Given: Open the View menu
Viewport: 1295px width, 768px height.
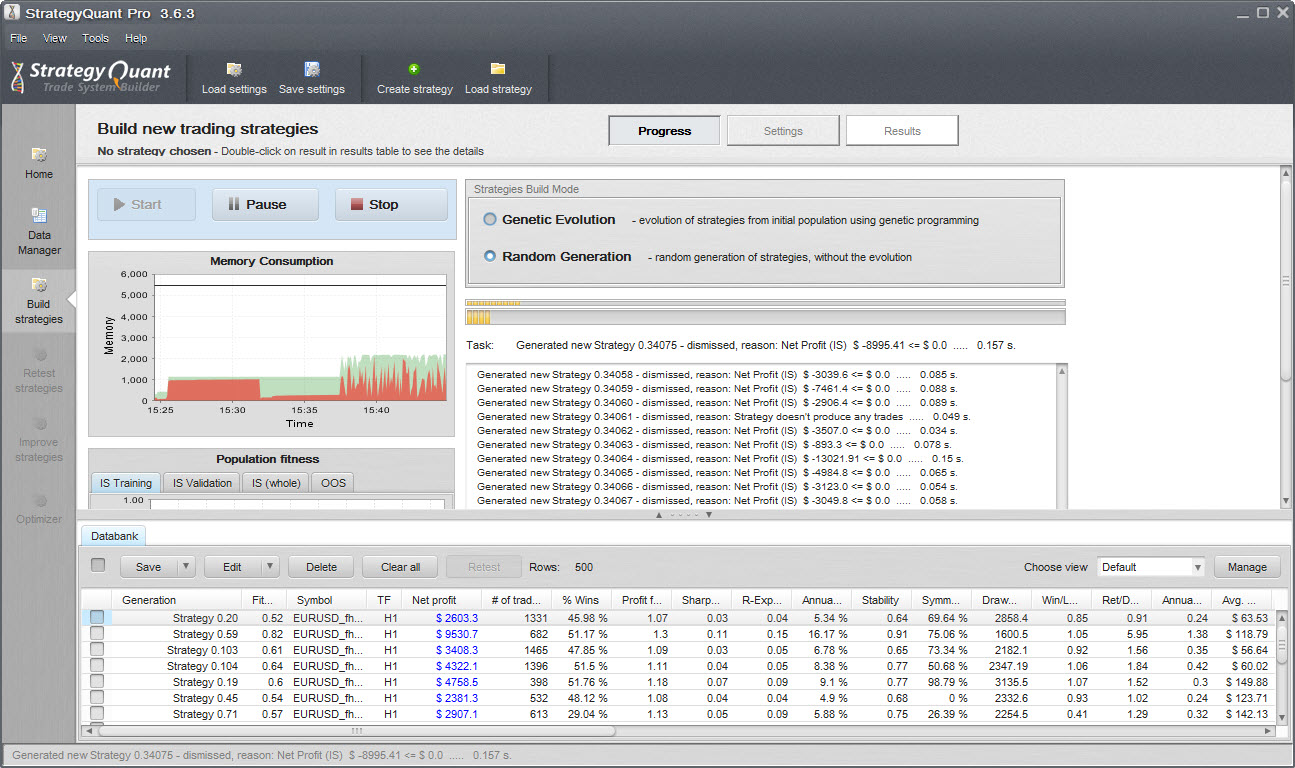Looking at the screenshot, I should coord(55,38).
